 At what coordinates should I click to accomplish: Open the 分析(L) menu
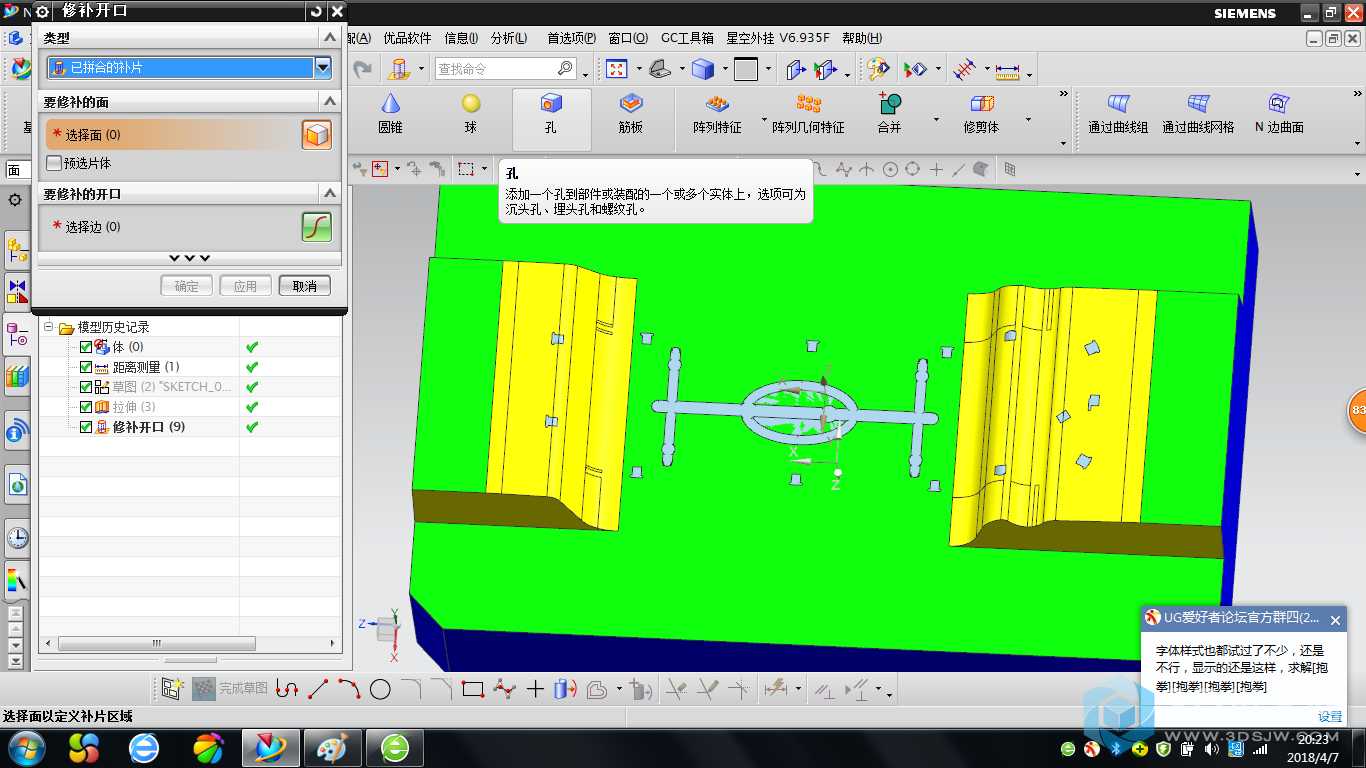coord(509,38)
